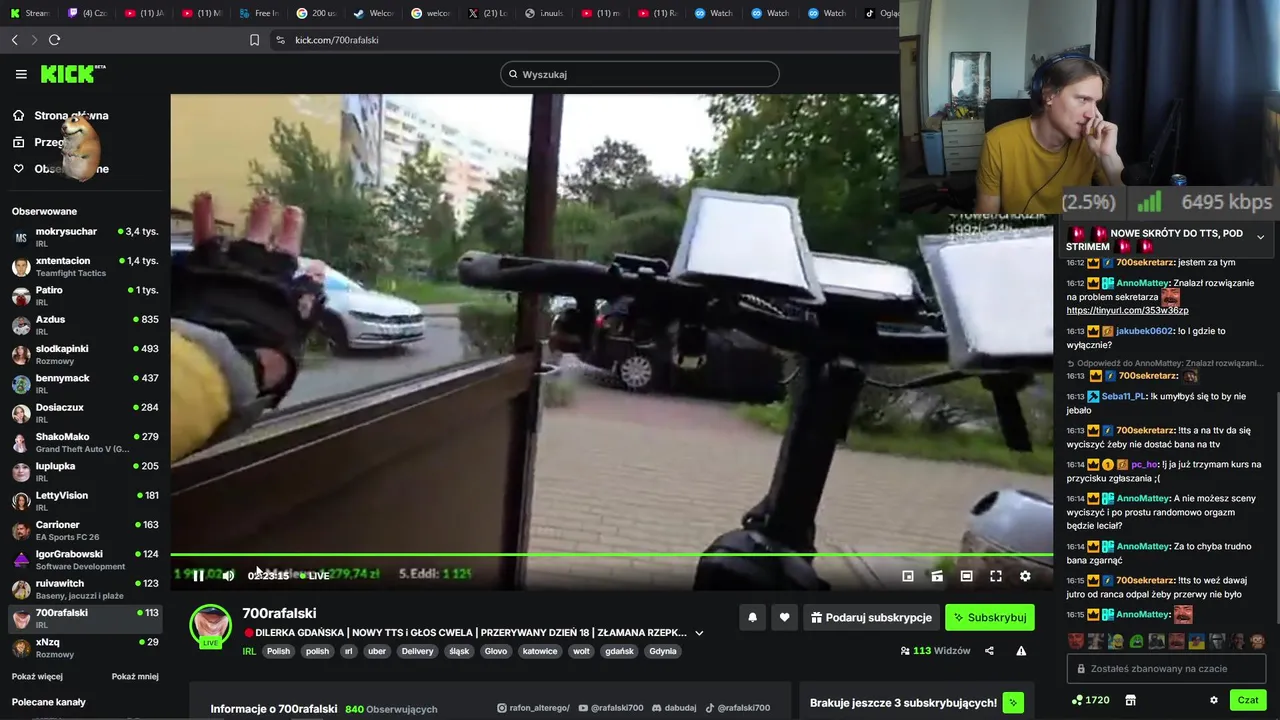This screenshot has height=720, width=1280.
Task: Click Pokaż mniej in sidebar
Action: (x=135, y=677)
